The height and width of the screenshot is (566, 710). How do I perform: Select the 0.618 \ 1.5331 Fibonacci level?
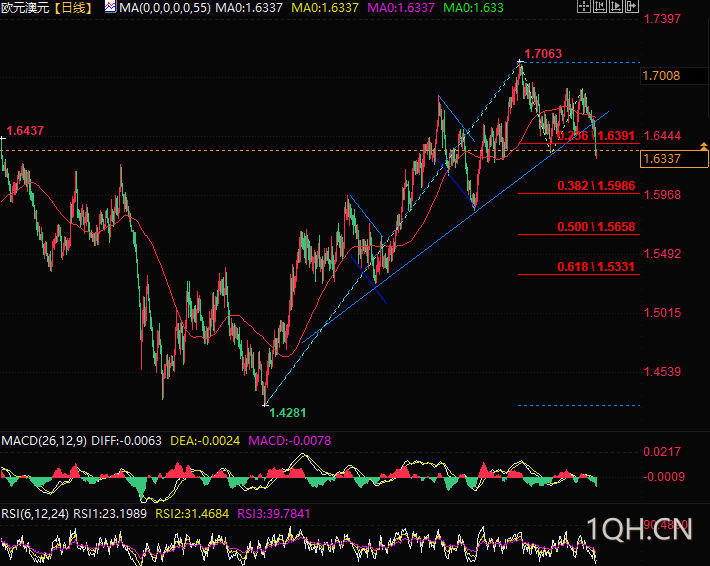[x=596, y=267]
